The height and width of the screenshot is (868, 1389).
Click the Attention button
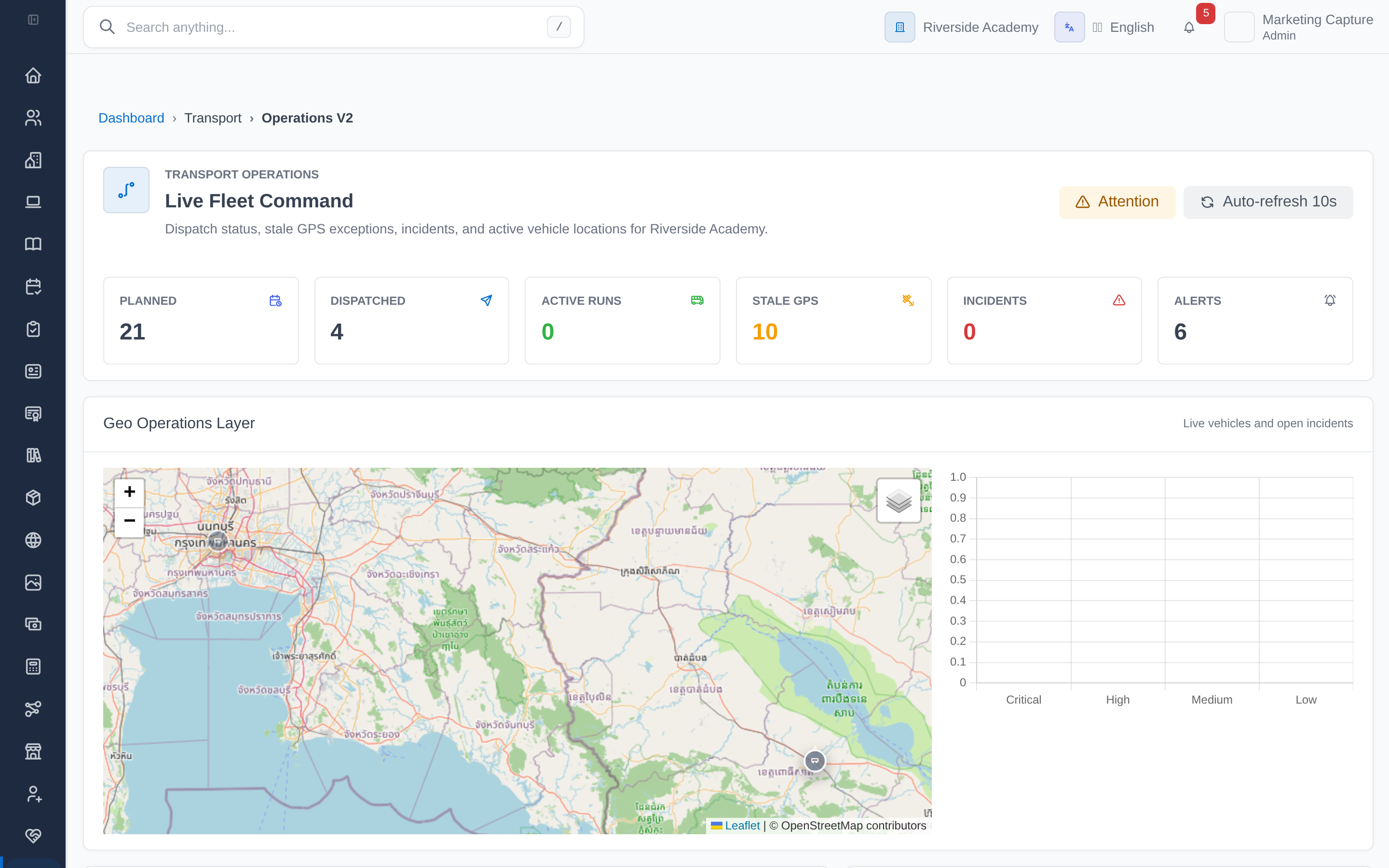click(x=1117, y=202)
